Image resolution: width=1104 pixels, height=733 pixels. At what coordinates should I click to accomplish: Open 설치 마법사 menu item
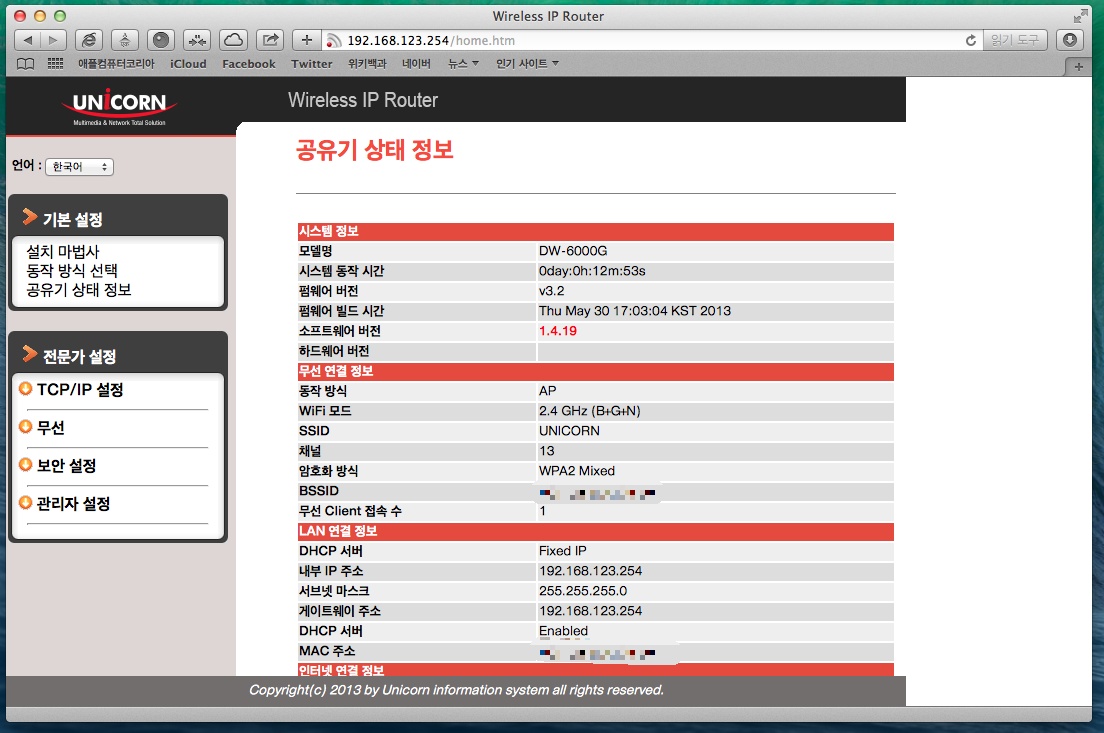(63, 251)
